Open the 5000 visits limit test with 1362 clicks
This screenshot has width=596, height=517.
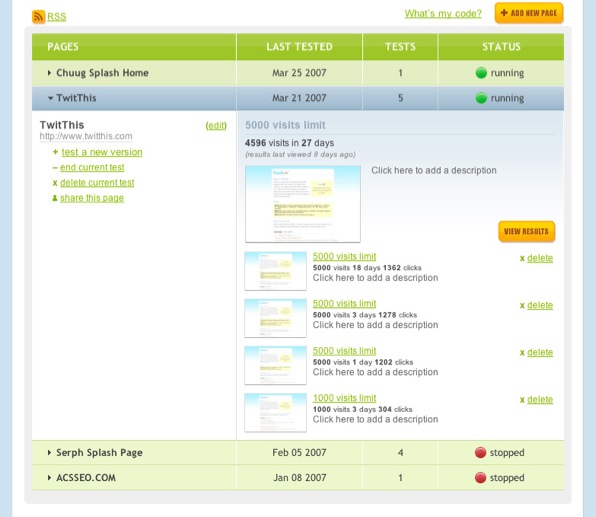344,257
